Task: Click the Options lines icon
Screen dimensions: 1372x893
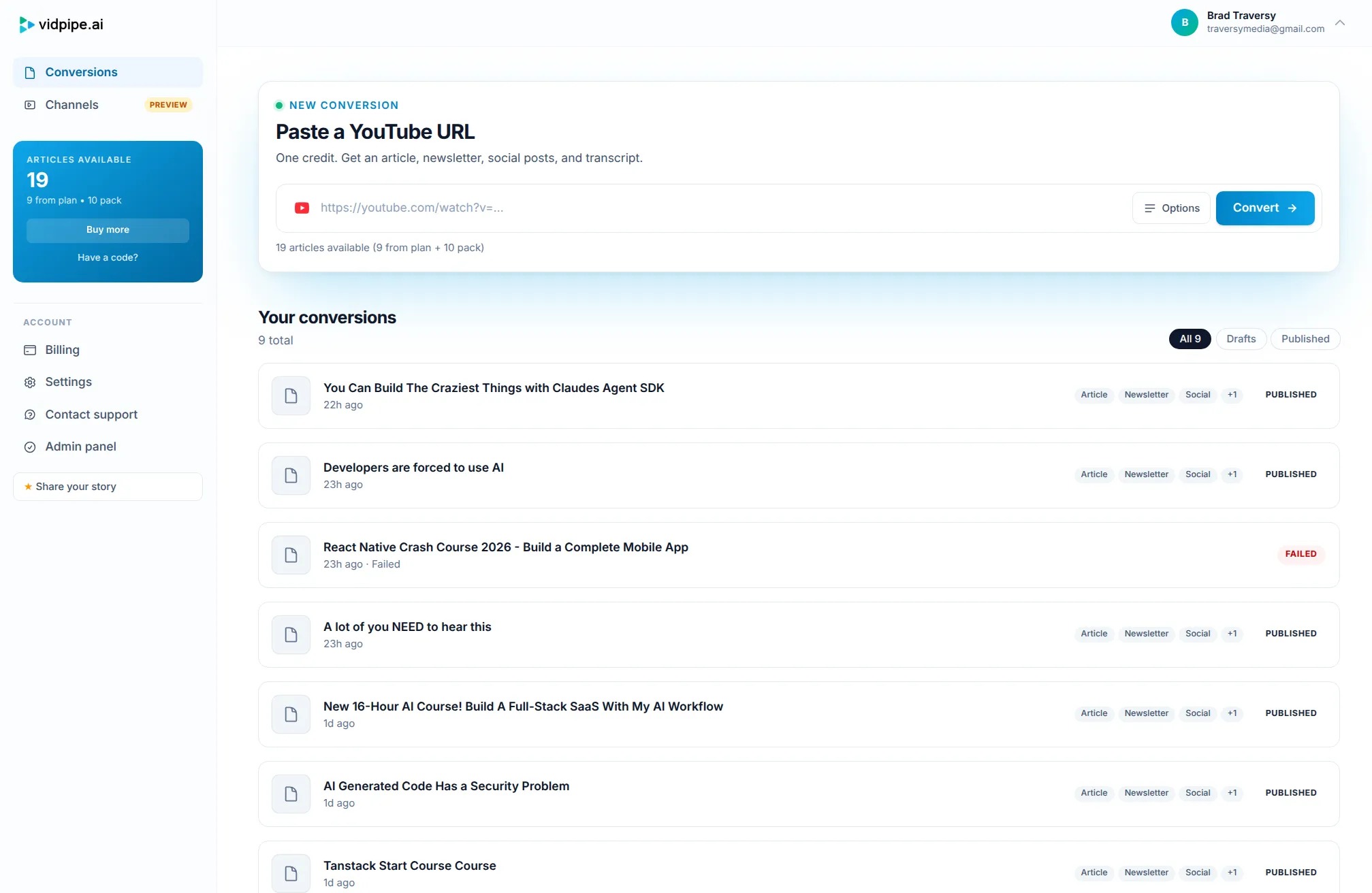Action: click(x=1149, y=208)
